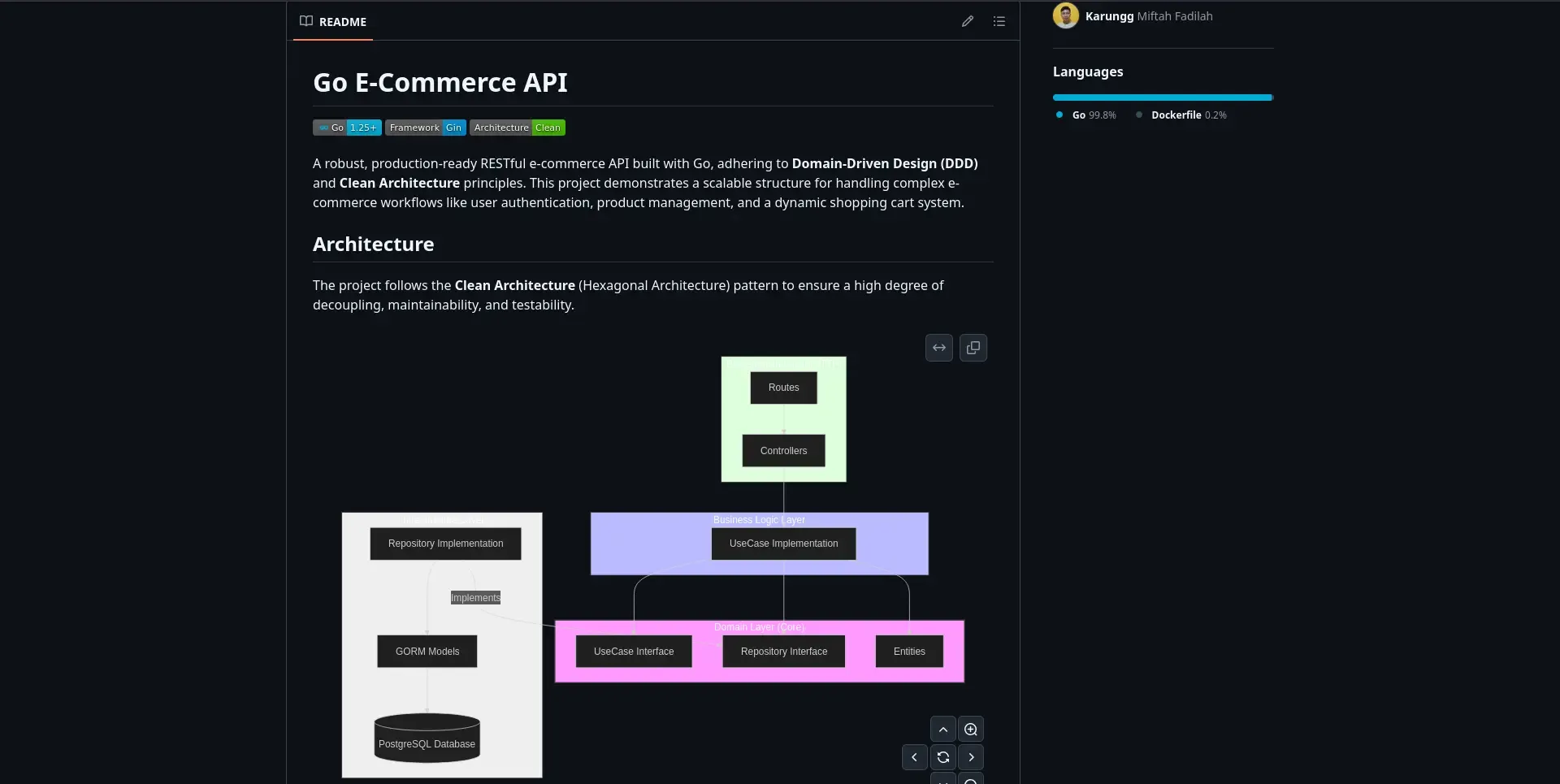Open the README outline list icon
1560x784 pixels.
point(999,22)
